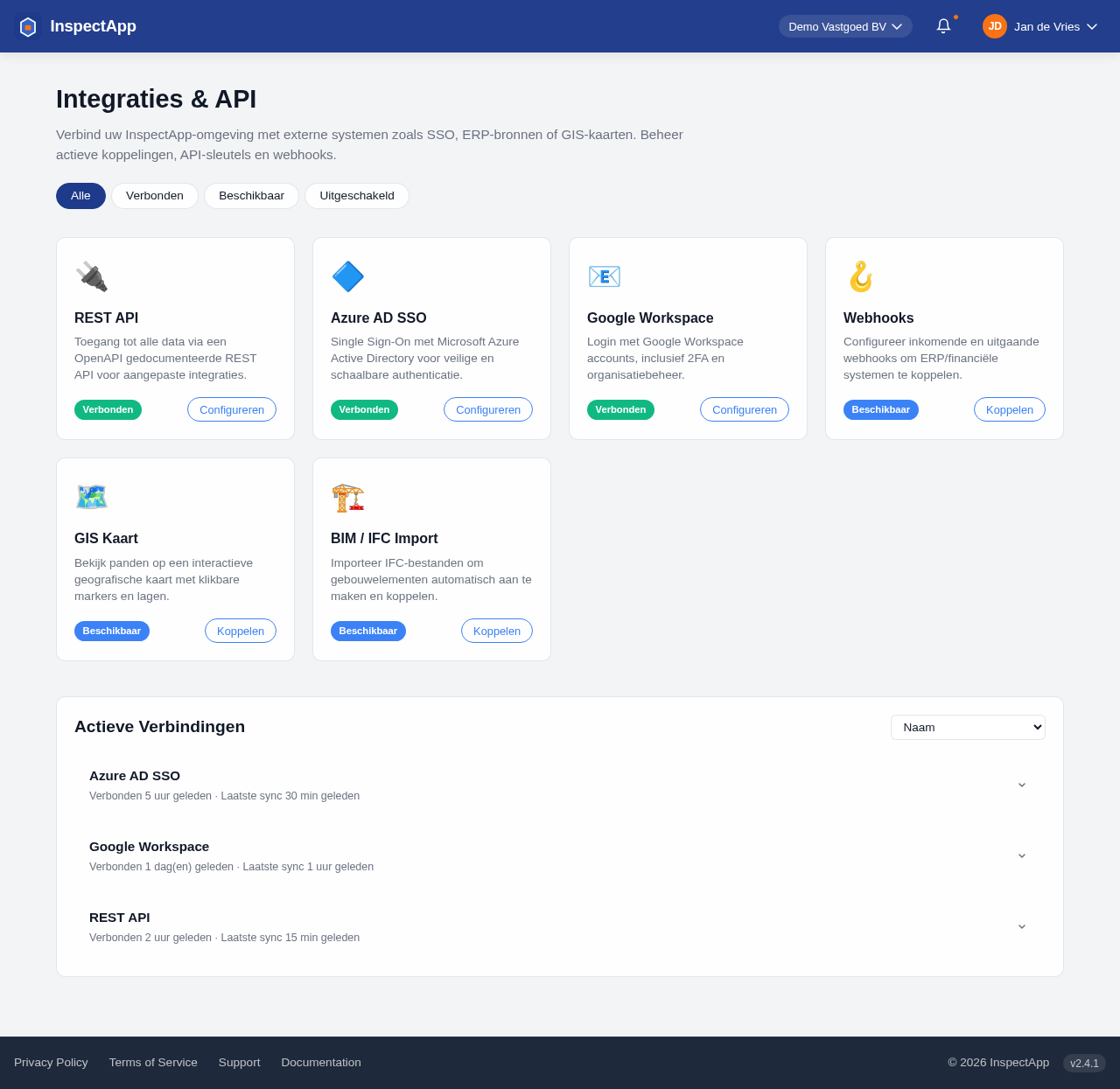Open the Jan de Vries user menu
The image size is (1120, 1089).
tap(1039, 26)
